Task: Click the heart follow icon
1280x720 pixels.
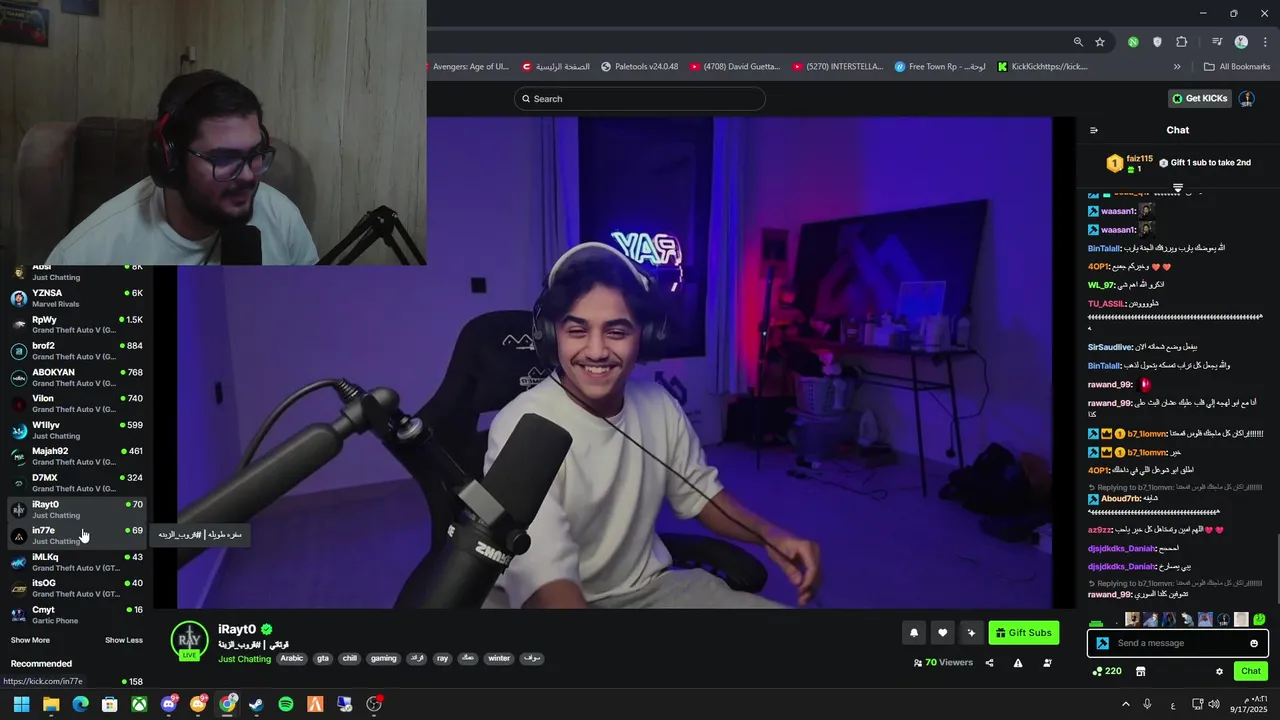Action: [x=942, y=632]
